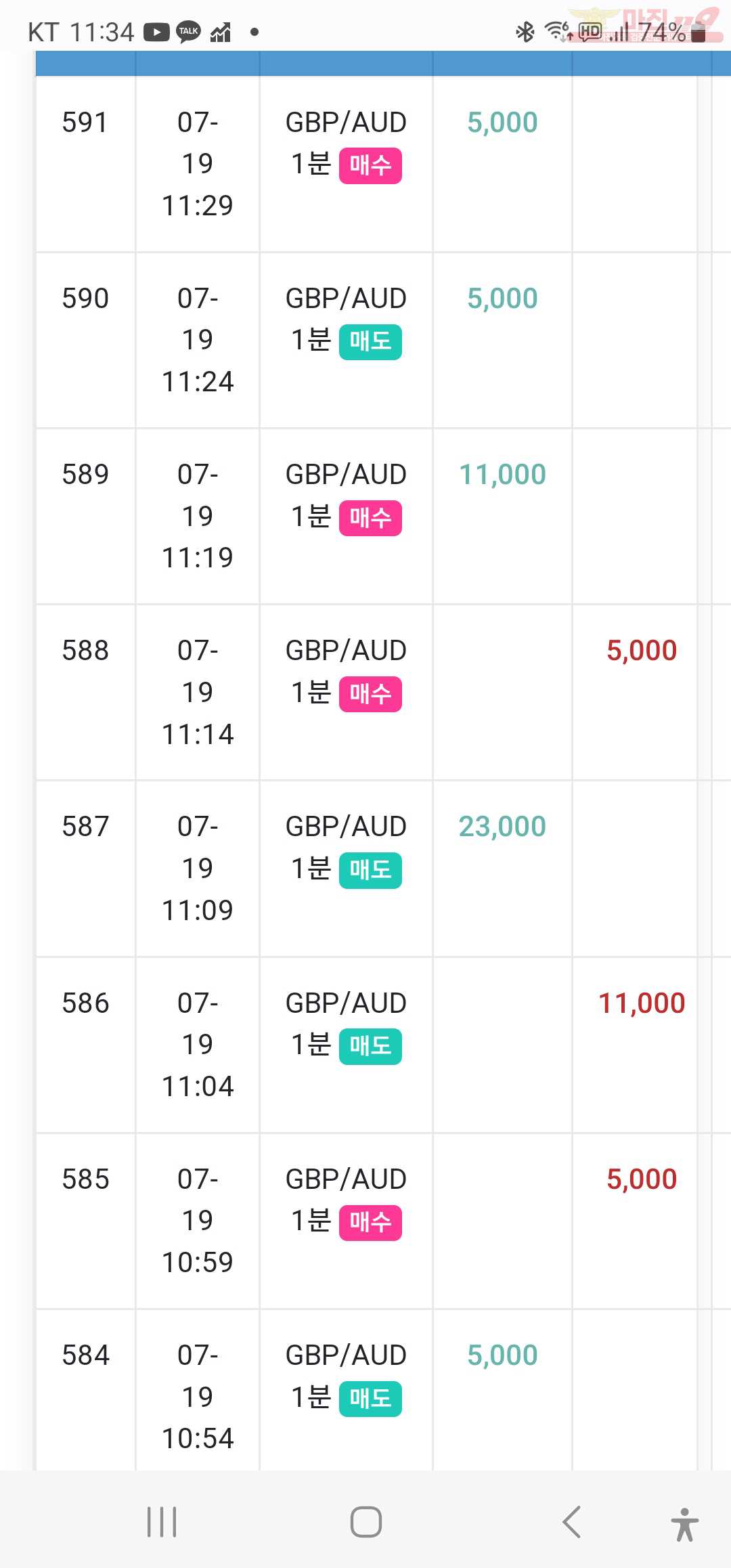Open the accessibility figure icon
Screen dimensions: 731x1568
(684, 1524)
